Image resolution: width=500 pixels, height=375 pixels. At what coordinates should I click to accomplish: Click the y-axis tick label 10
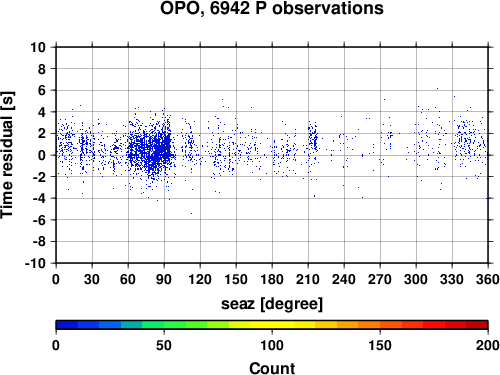pyautogui.click(x=38, y=47)
